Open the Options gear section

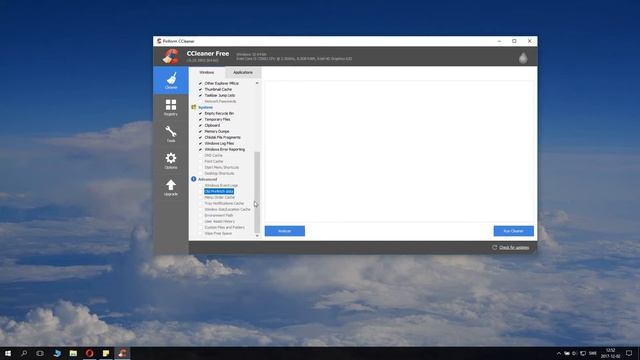(x=171, y=160)
